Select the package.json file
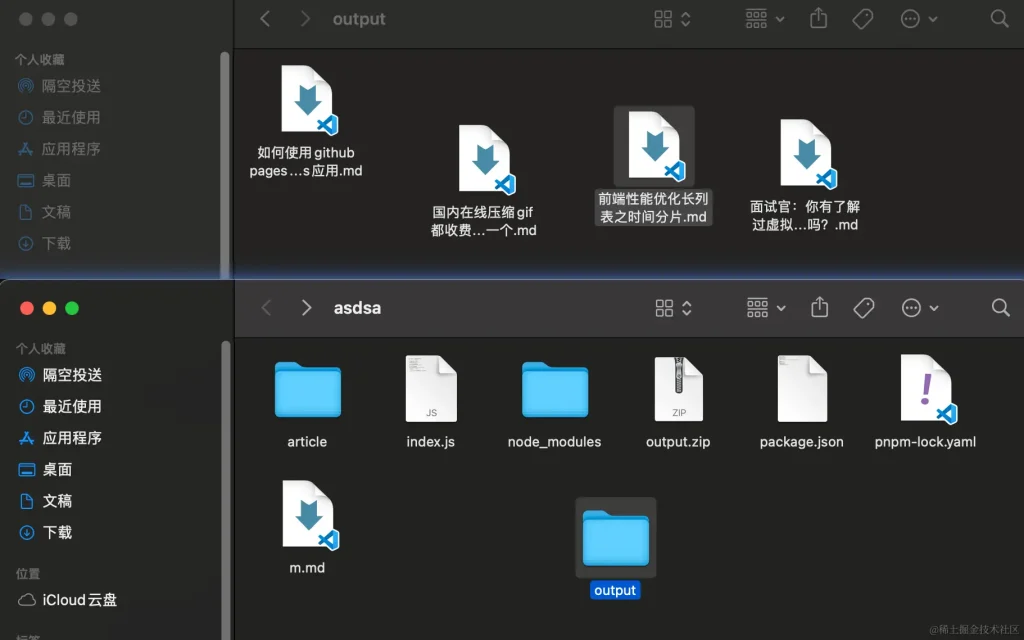Viewport: 1024px width, 640px height. click(x=802, y=390)
